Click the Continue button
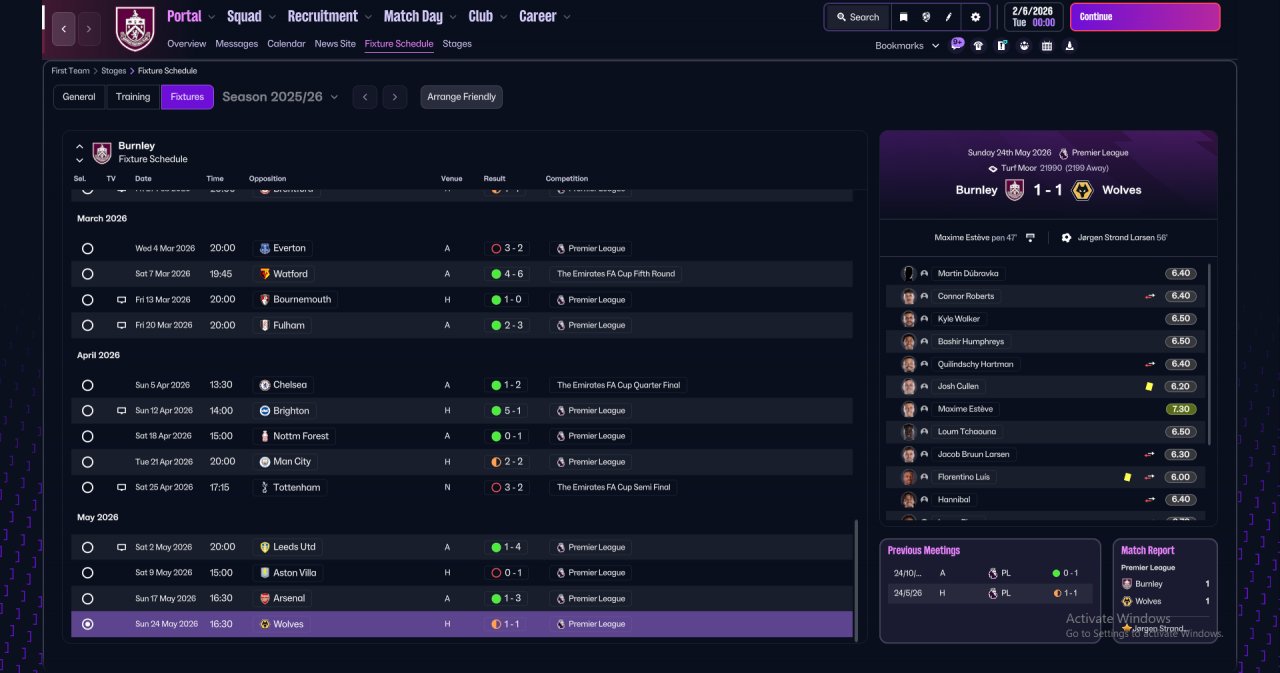This screenshot has width=1280, height=673. pyautogui.click(x=1145, y=17)
